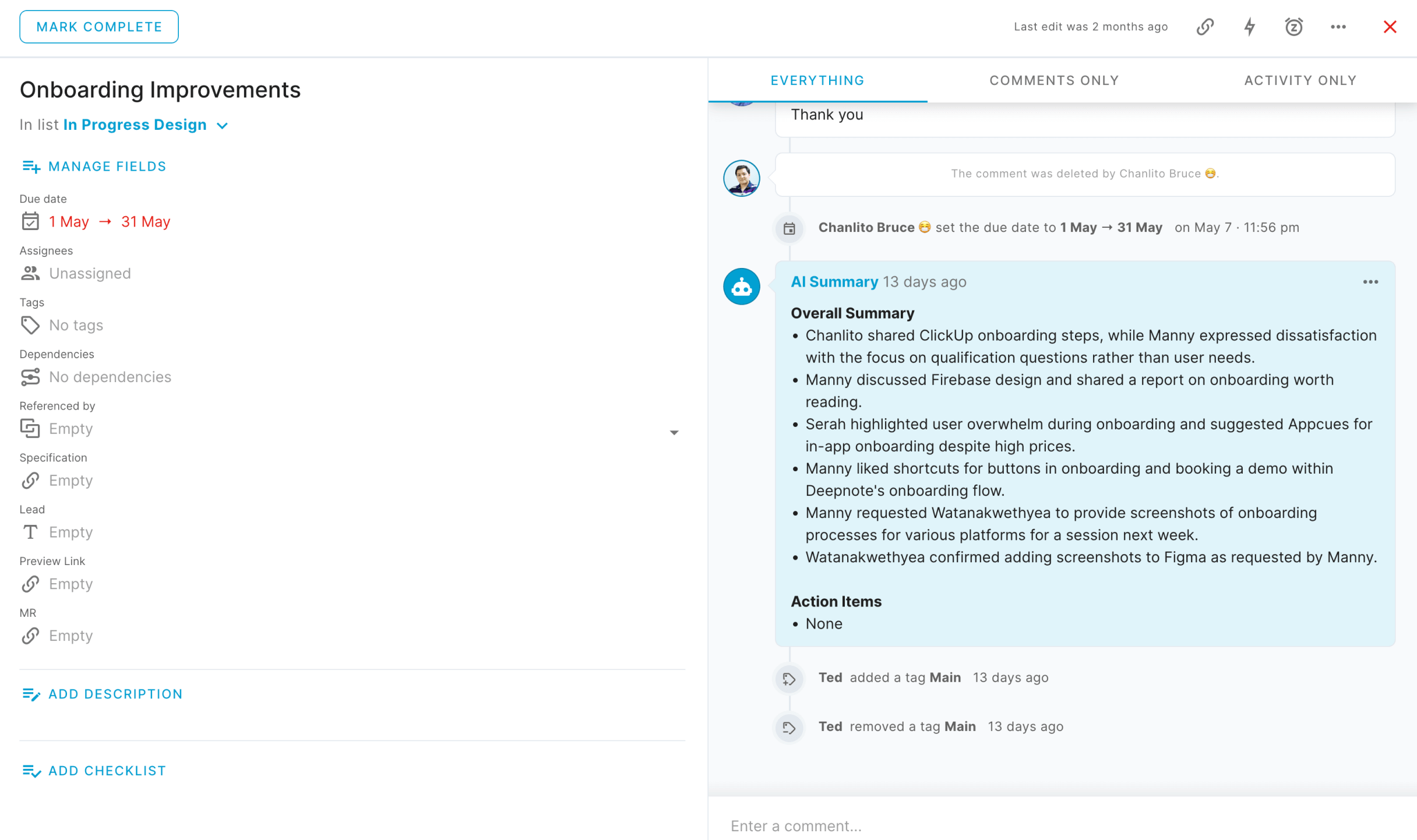Click the tags label icon
The height and width of the screenshot is (840, 1417).
point(30,325)
